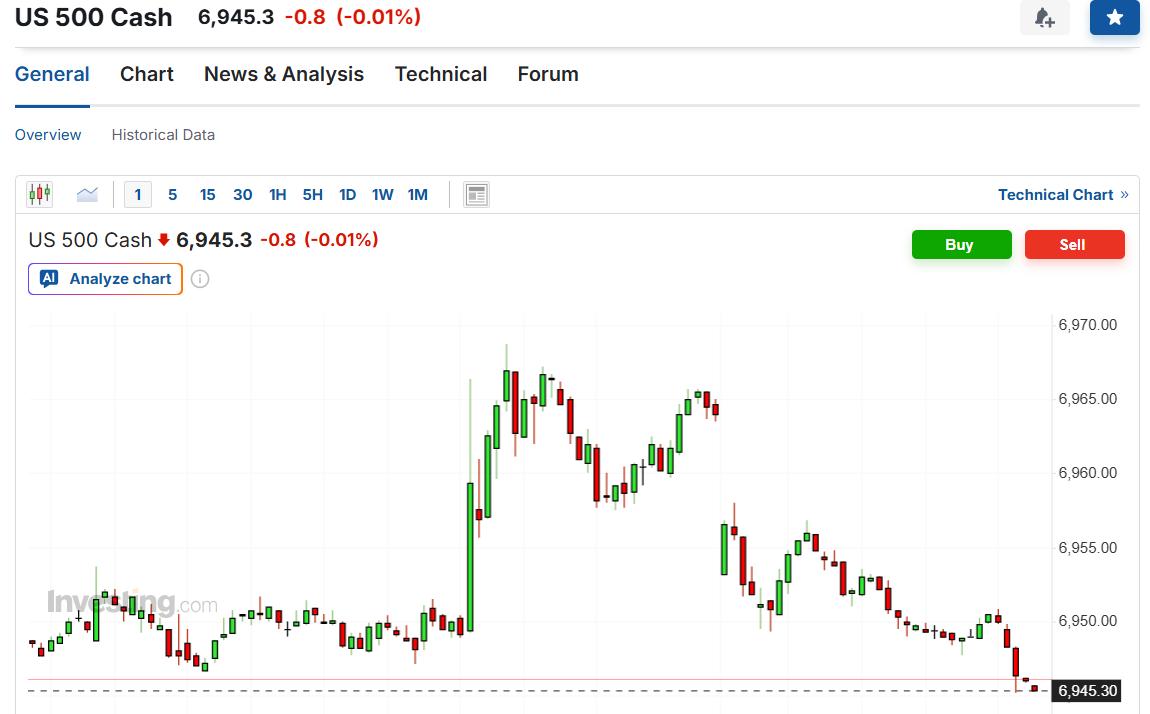Select the 1M timeframe
This screenshot has height=714, width=1150.
[x=418, y=194]
